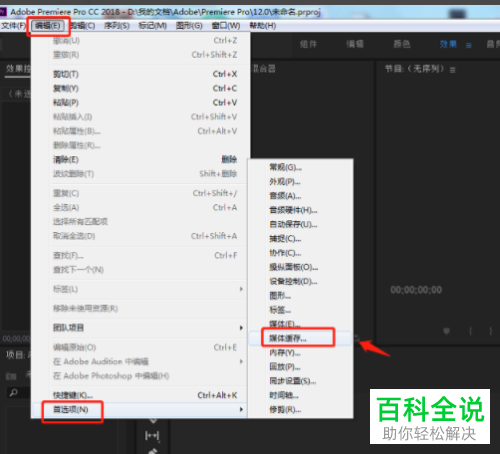Click 粘贴插入(I) in the Edit menu

click(x=140, y=117)
